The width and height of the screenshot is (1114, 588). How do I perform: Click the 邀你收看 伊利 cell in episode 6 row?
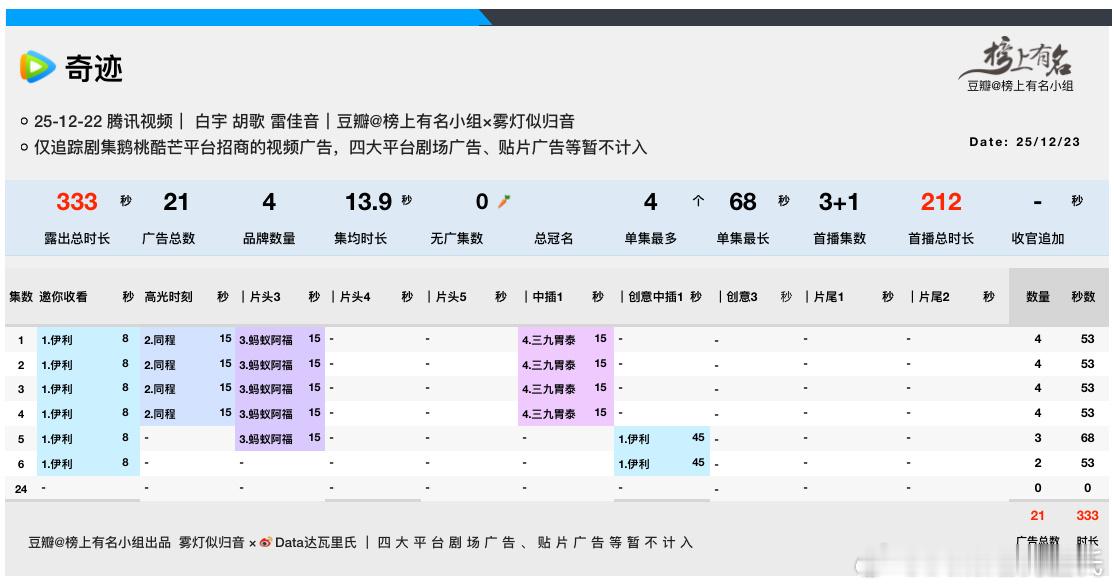[88, 464]
